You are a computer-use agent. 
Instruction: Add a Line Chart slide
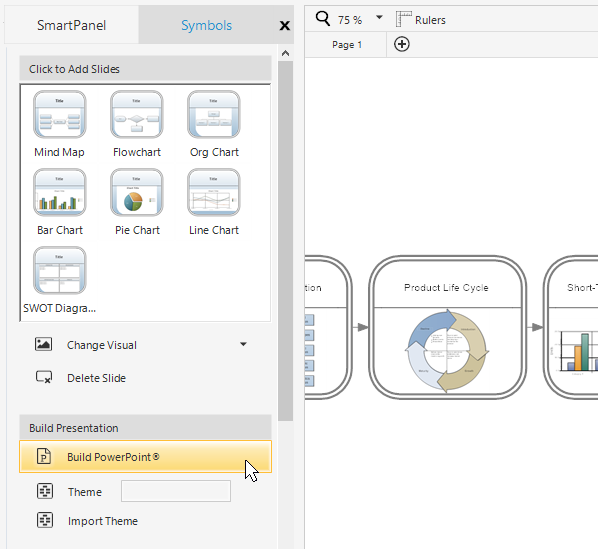tap(214, 193)
